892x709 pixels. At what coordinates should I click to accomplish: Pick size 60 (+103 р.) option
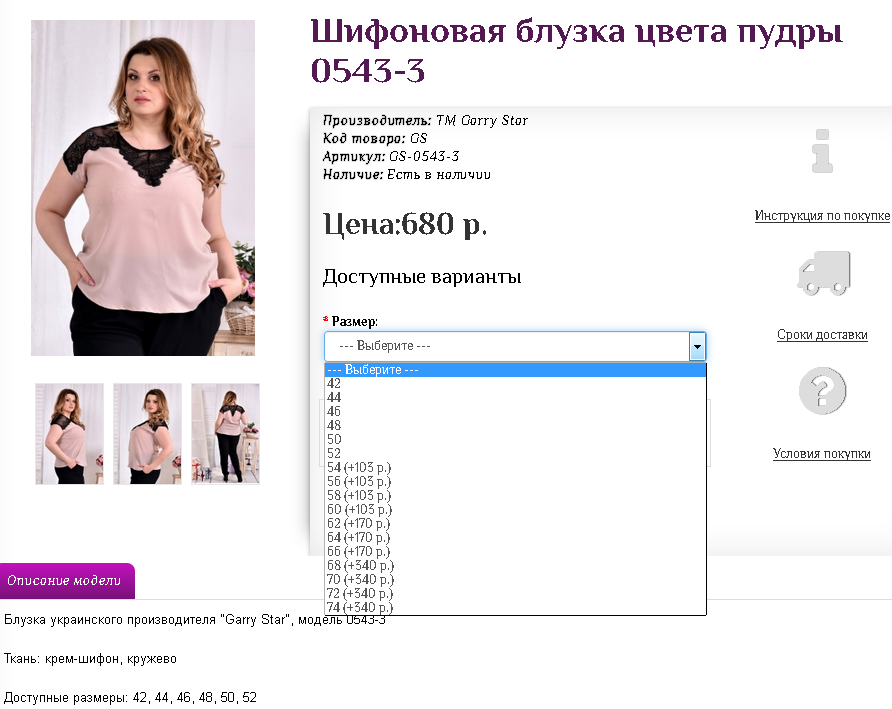(515, 509)
